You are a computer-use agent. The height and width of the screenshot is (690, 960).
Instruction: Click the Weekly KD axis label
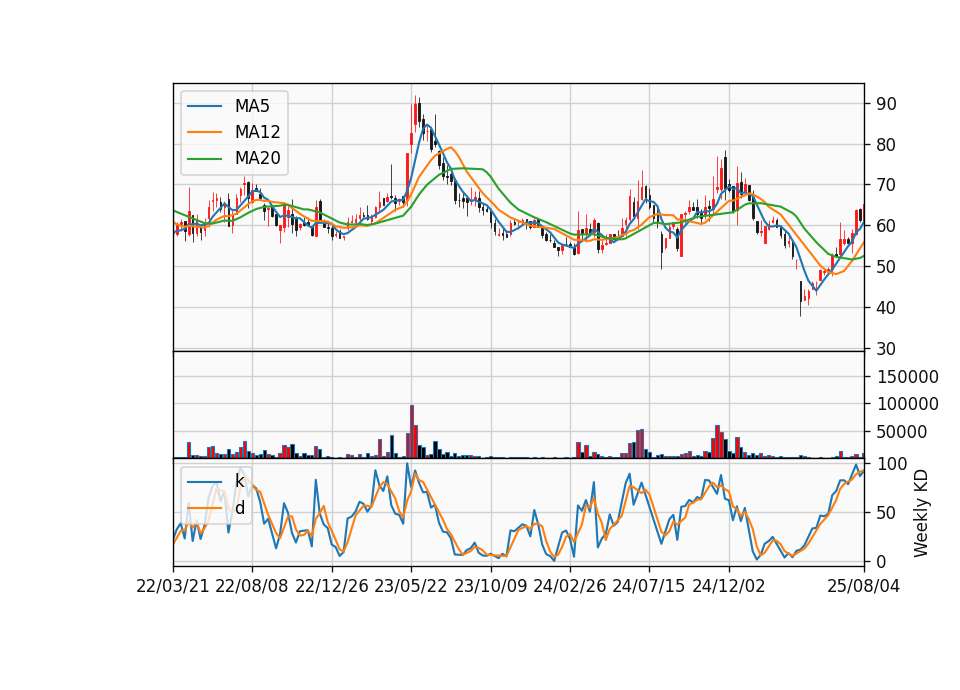pyautogui.click(x=921, y=513)
